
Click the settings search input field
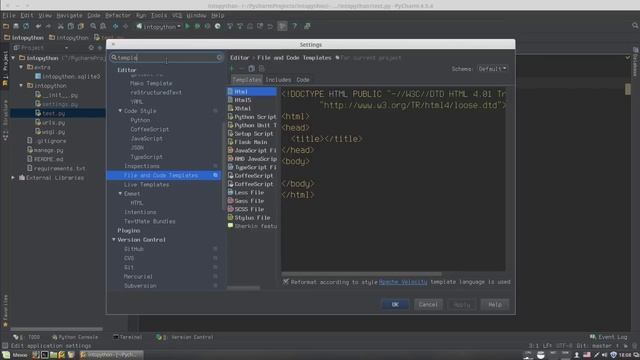click(x=166, y=58)
